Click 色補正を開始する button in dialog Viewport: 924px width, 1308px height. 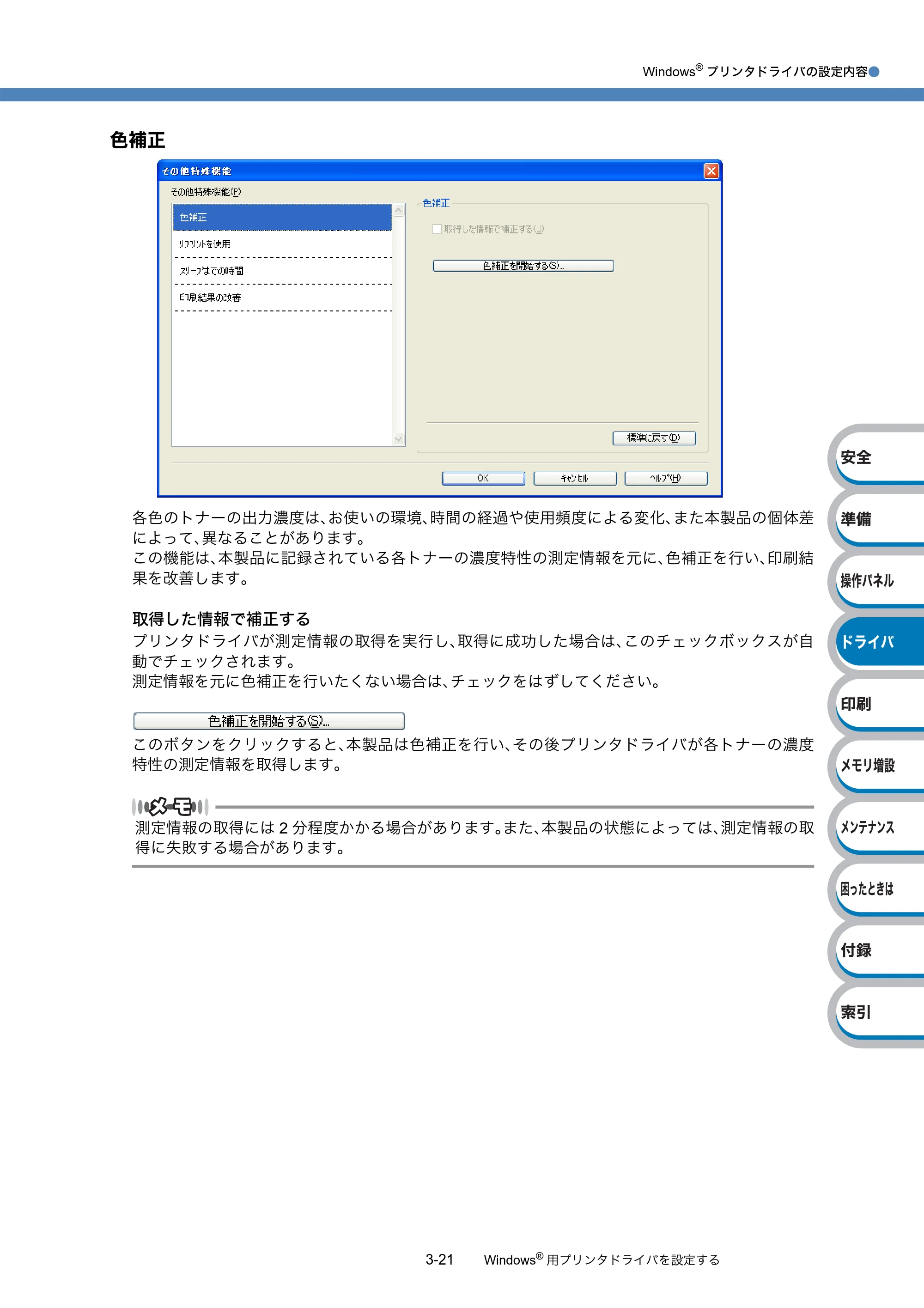[x=523, y=266]
